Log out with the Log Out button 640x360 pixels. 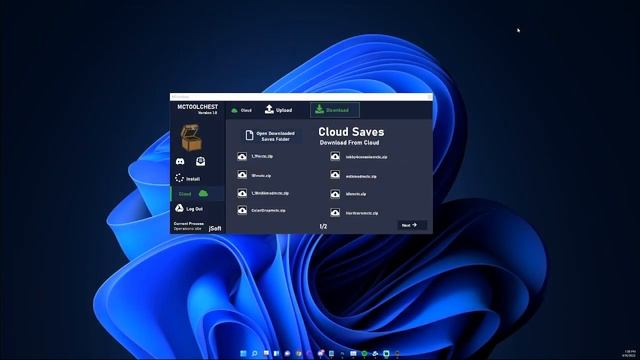(189, 209)
